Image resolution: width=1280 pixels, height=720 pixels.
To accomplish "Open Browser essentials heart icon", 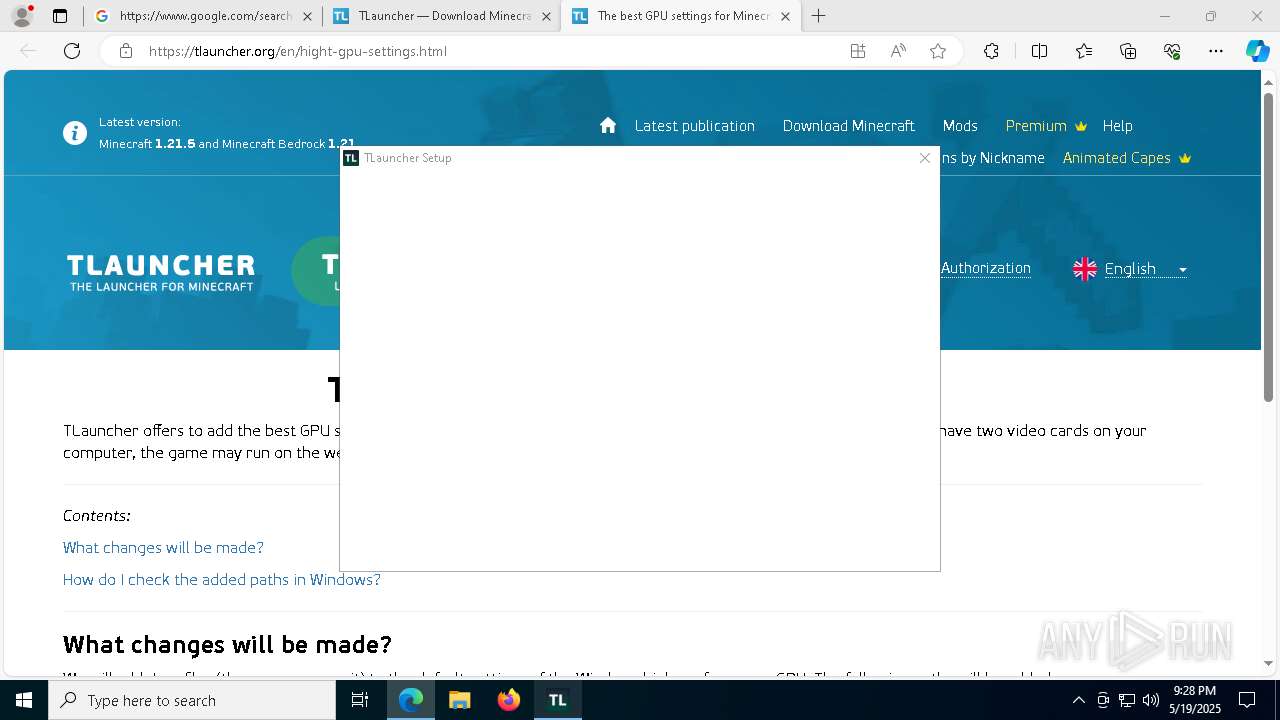I will click(1172, 51).
